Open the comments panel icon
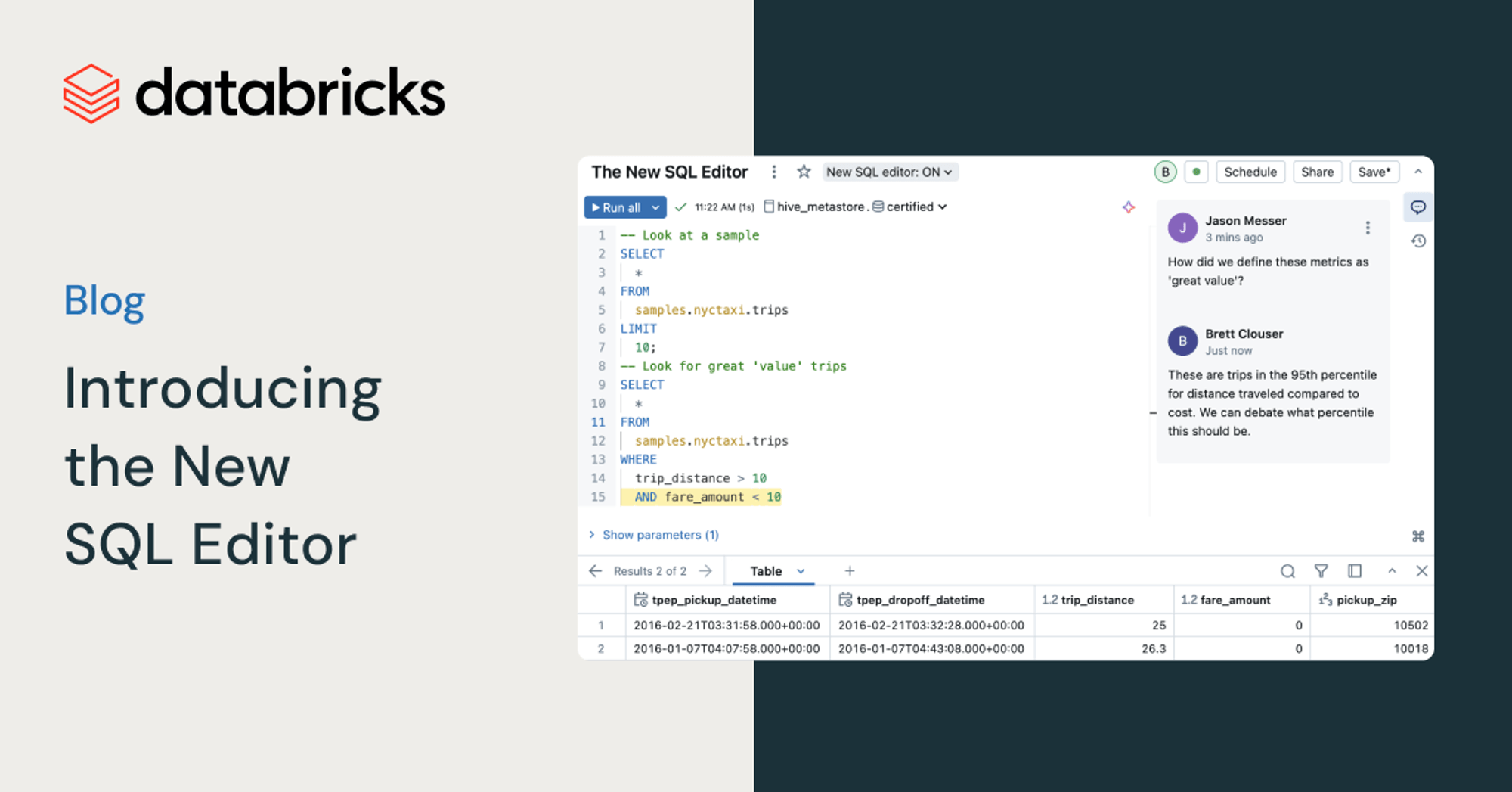The image size is (1512, 792). [x=1417, y=207]
